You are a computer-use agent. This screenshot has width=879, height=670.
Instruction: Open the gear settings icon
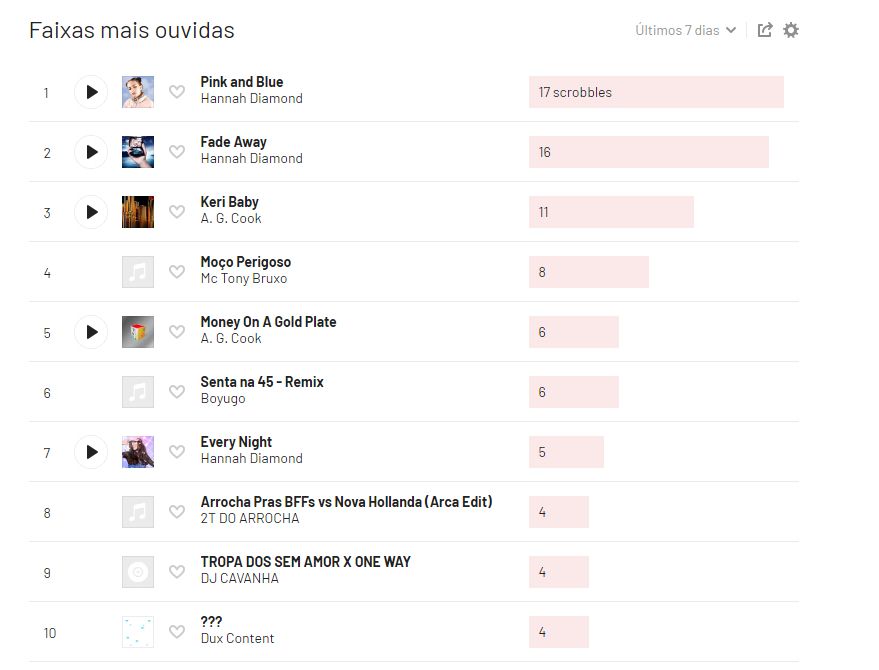click(791, 30)
